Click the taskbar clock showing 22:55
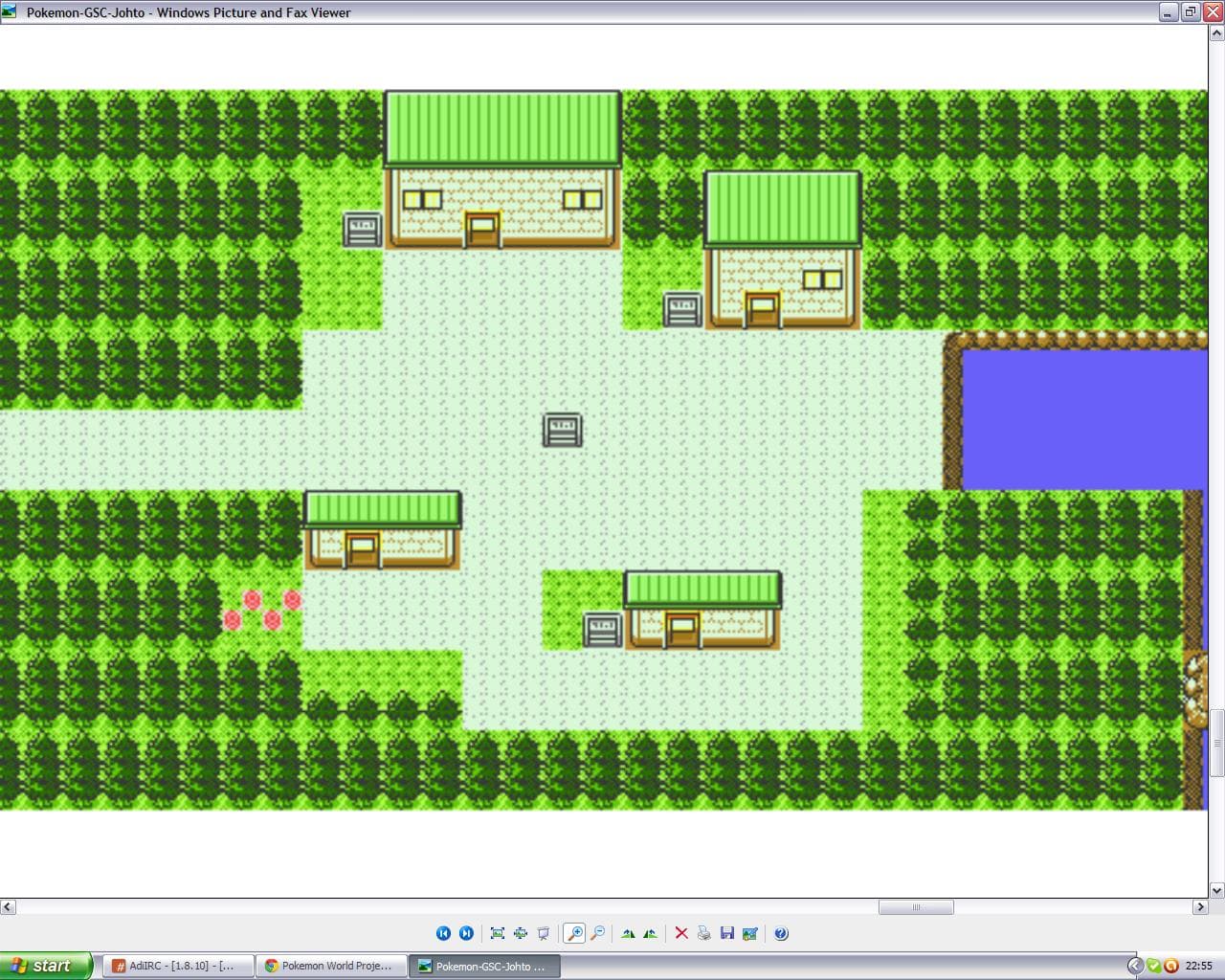The height and width of the screenshot is (980, 1225). [x=1199, y=966]
